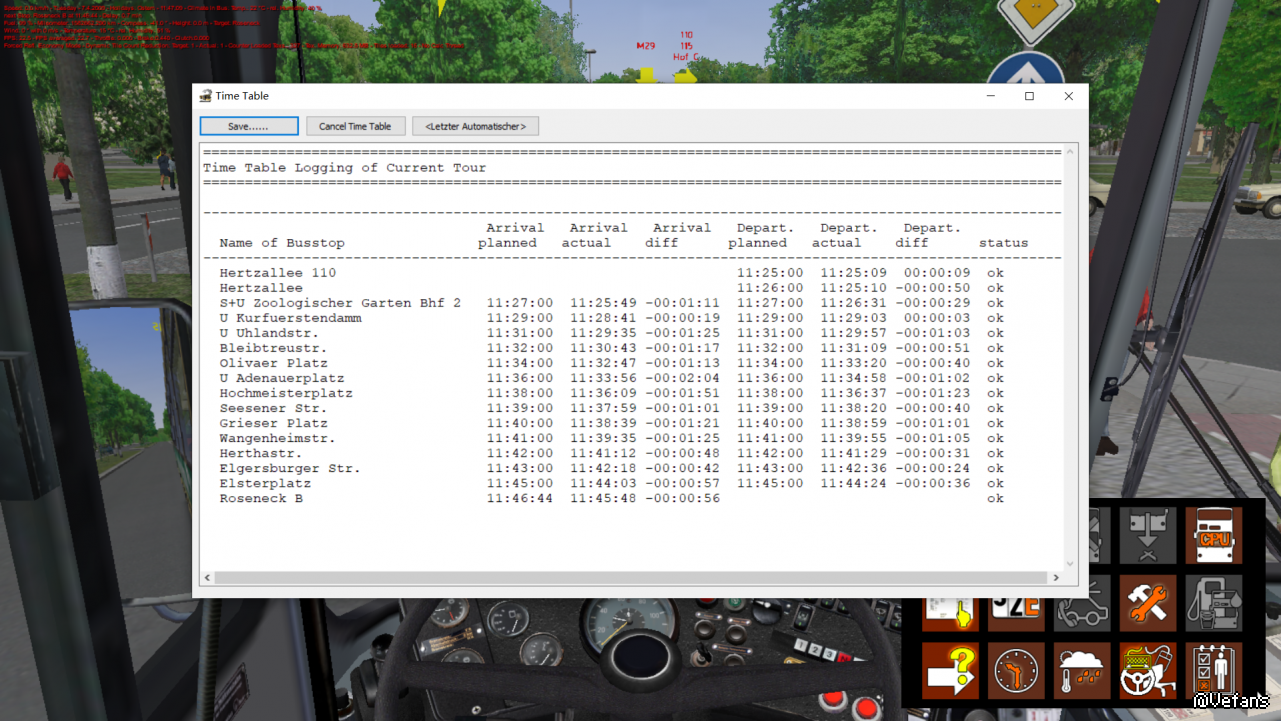Screen dimensions: 1281x721
Task: Click the horizontal scrollbar left arrow
Action: click(x=208, y=578)
